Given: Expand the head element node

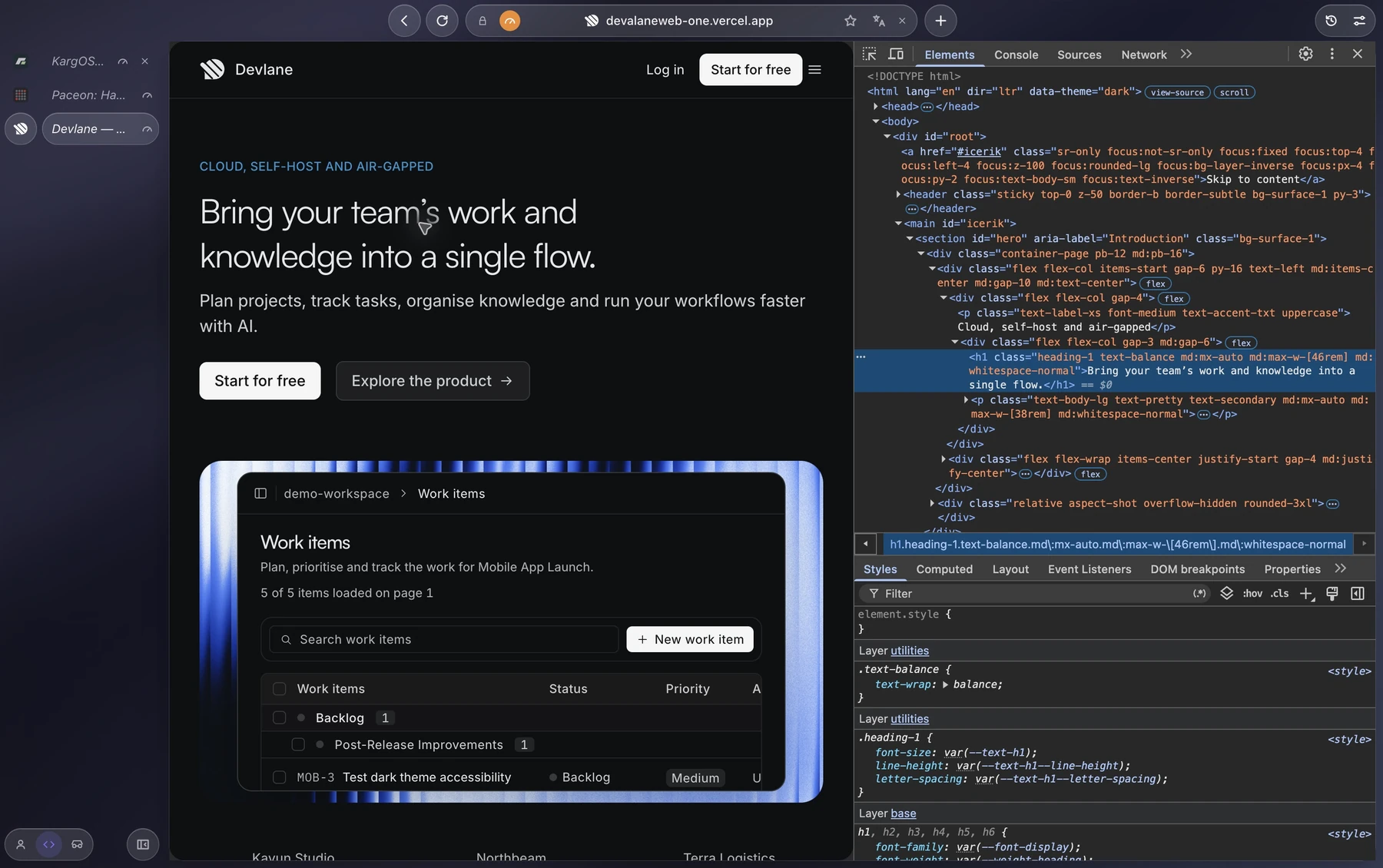Looking at the screenshot, I should (876, 107).
